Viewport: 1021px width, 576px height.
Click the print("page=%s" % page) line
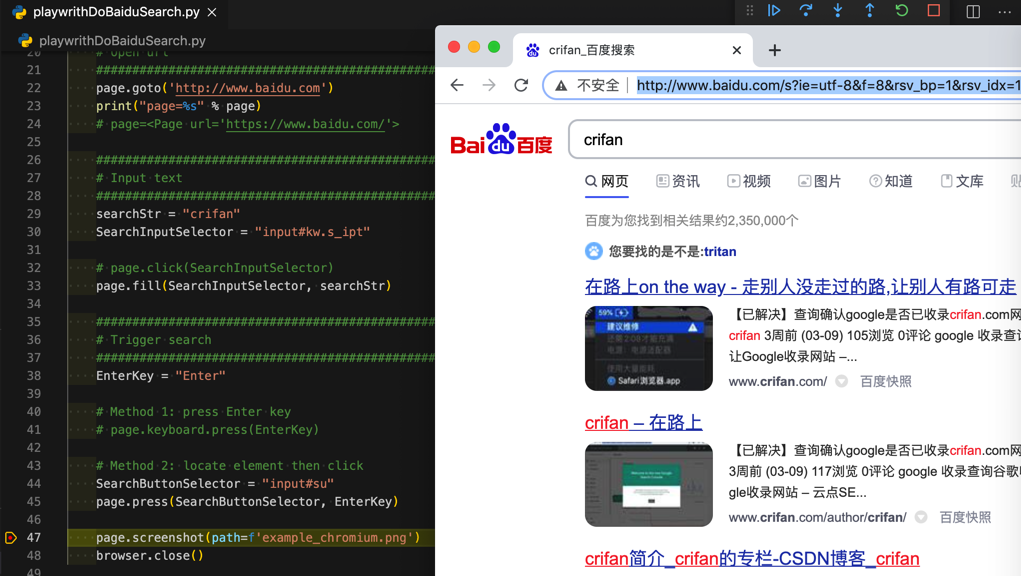pos(178,106)
